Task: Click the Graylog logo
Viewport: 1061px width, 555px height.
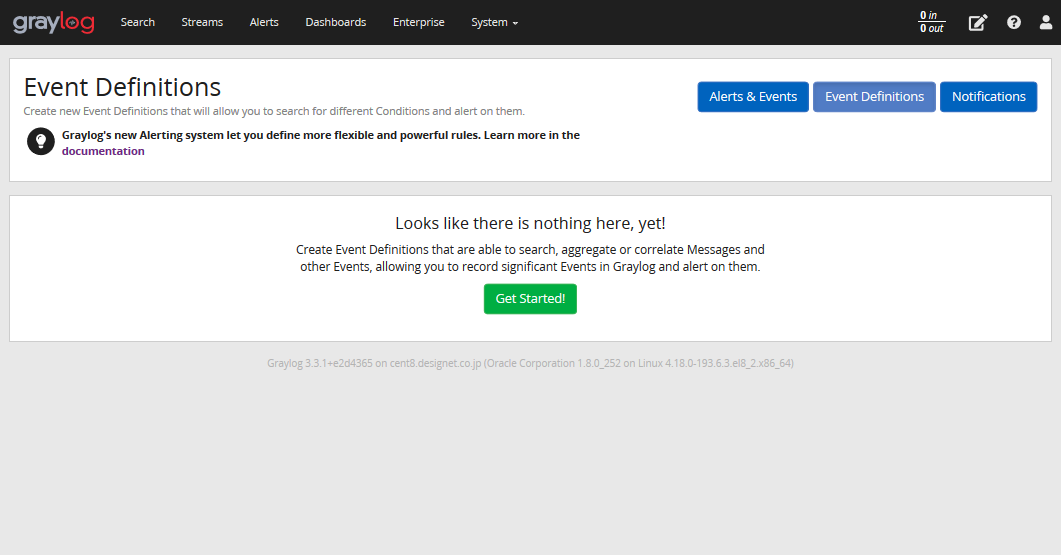Action: pos(53,22)
